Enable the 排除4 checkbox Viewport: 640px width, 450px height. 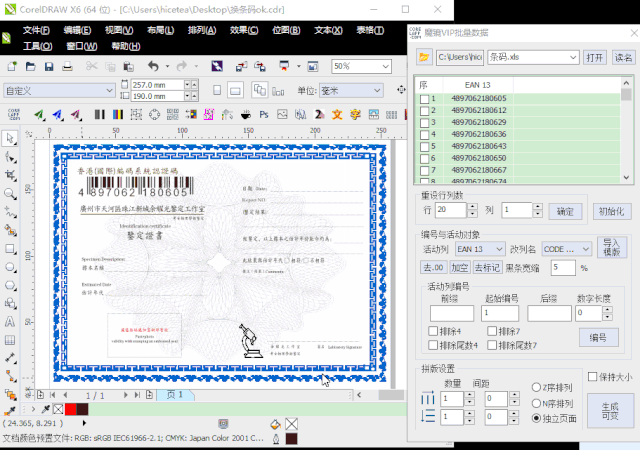pos(433,331)
